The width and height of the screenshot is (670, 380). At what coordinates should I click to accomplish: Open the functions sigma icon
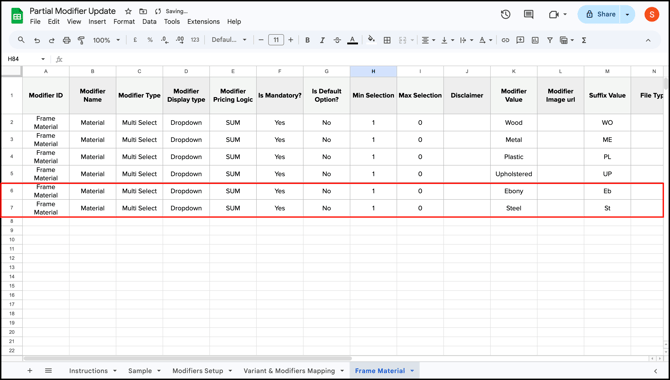tap(584, 40)
